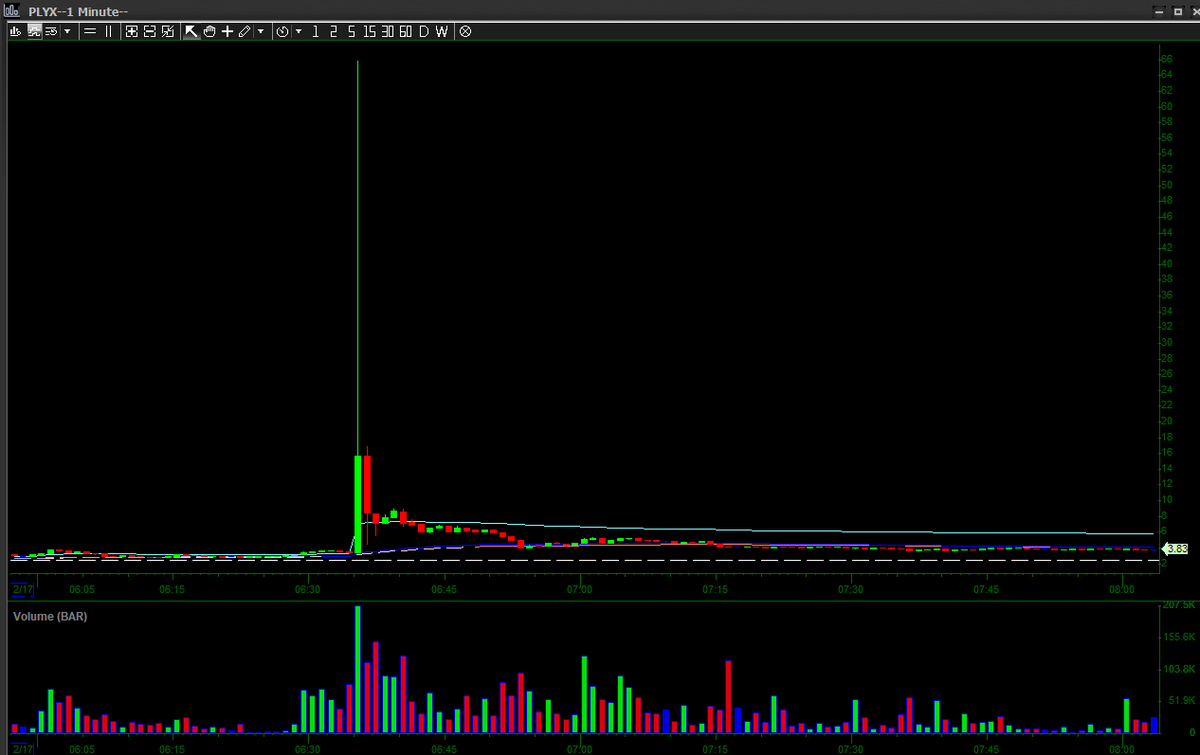
Task: Select the bar chart style icon
Action: (x=15, y=31)
